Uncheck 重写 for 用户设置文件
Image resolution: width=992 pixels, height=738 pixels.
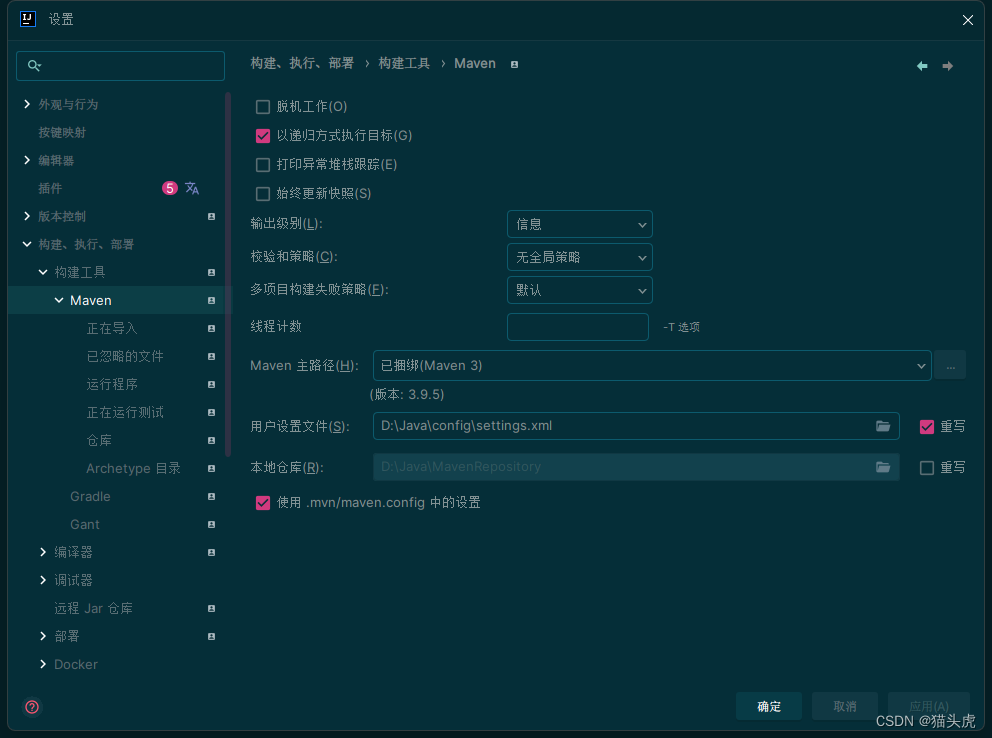(926, 427)
